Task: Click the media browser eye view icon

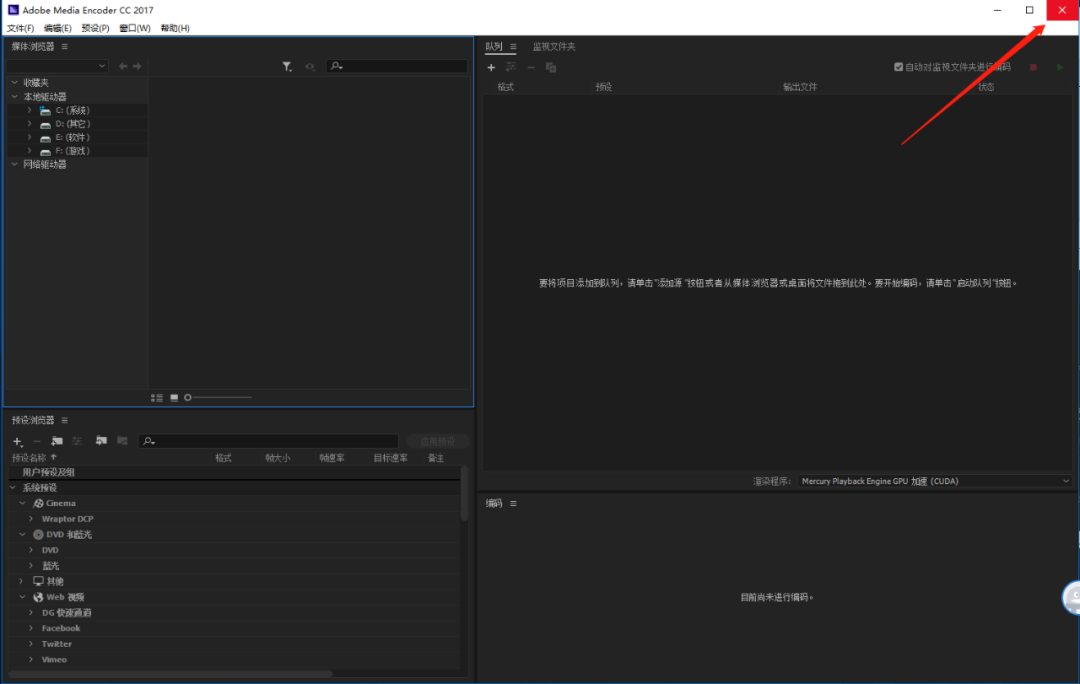Action: click(x=310, y=67)
